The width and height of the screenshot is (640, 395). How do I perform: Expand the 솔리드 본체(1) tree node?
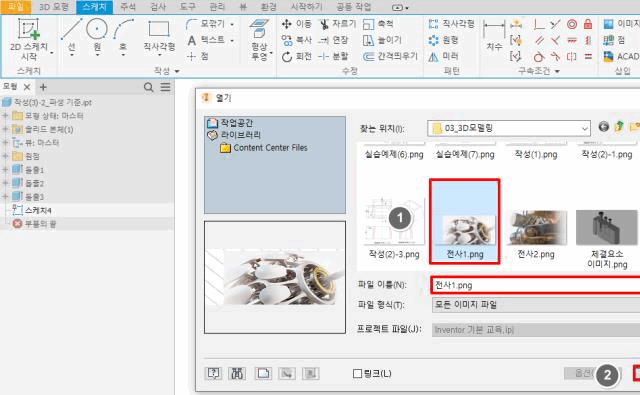click(5, 129)
